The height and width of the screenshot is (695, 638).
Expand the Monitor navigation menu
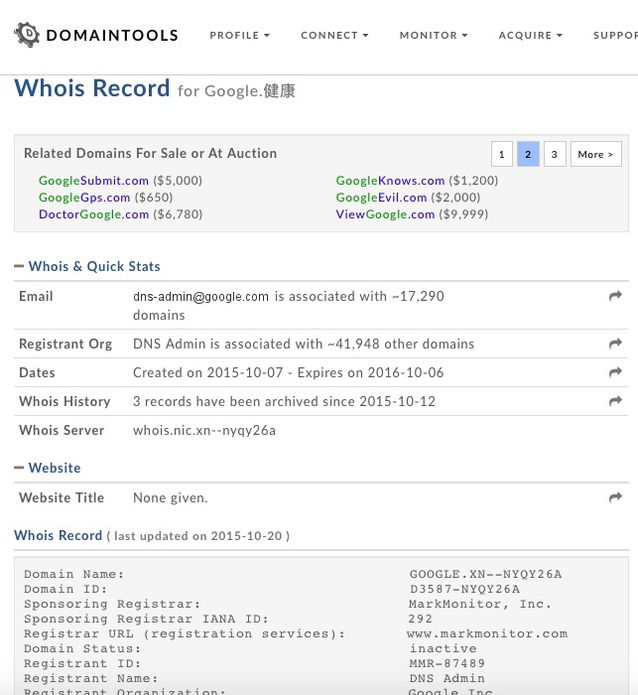[433, 36]
